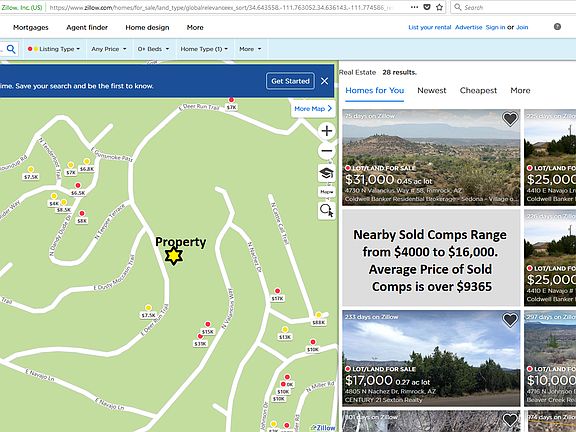576x432 pixels.
Task: Click the help question mark icon
Action: tap(557, 26)
